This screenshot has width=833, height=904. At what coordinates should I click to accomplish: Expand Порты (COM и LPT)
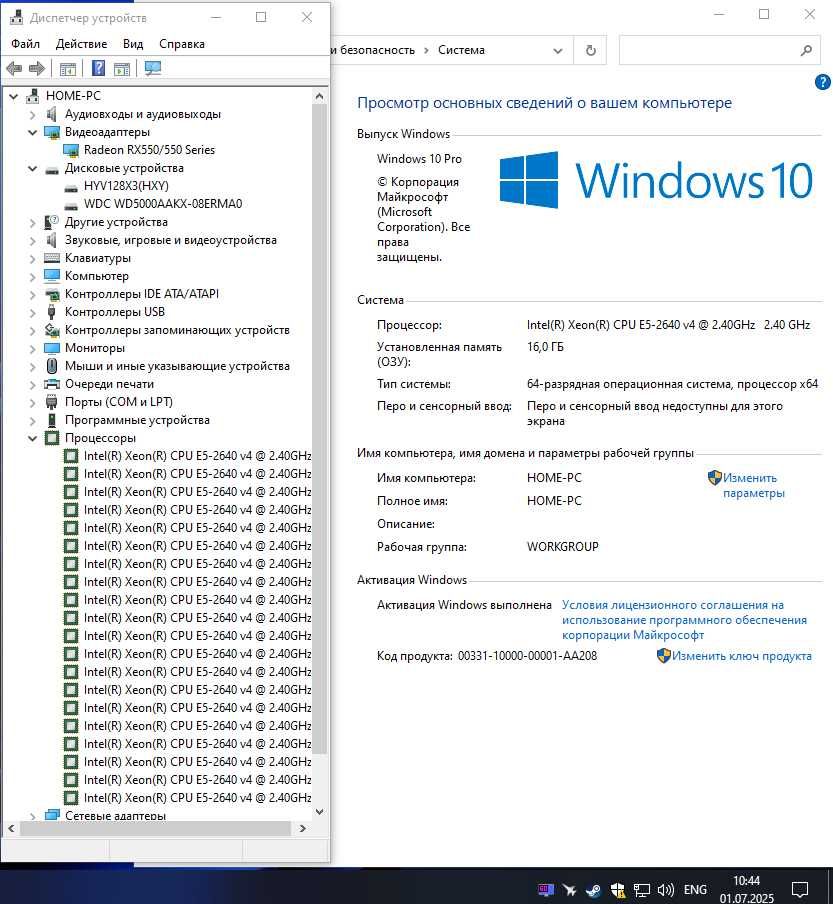click(x=32, y=402)
